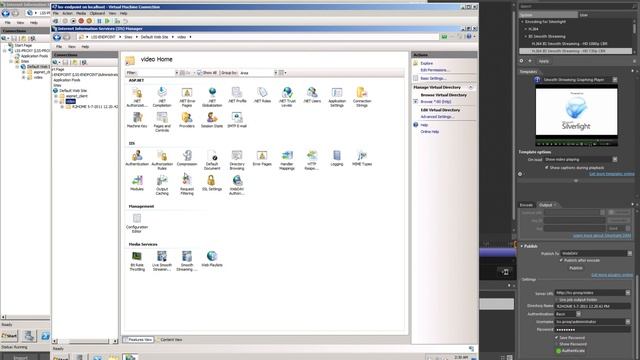Click the Filter input box
640x360 pixels.
coord(156,73)
